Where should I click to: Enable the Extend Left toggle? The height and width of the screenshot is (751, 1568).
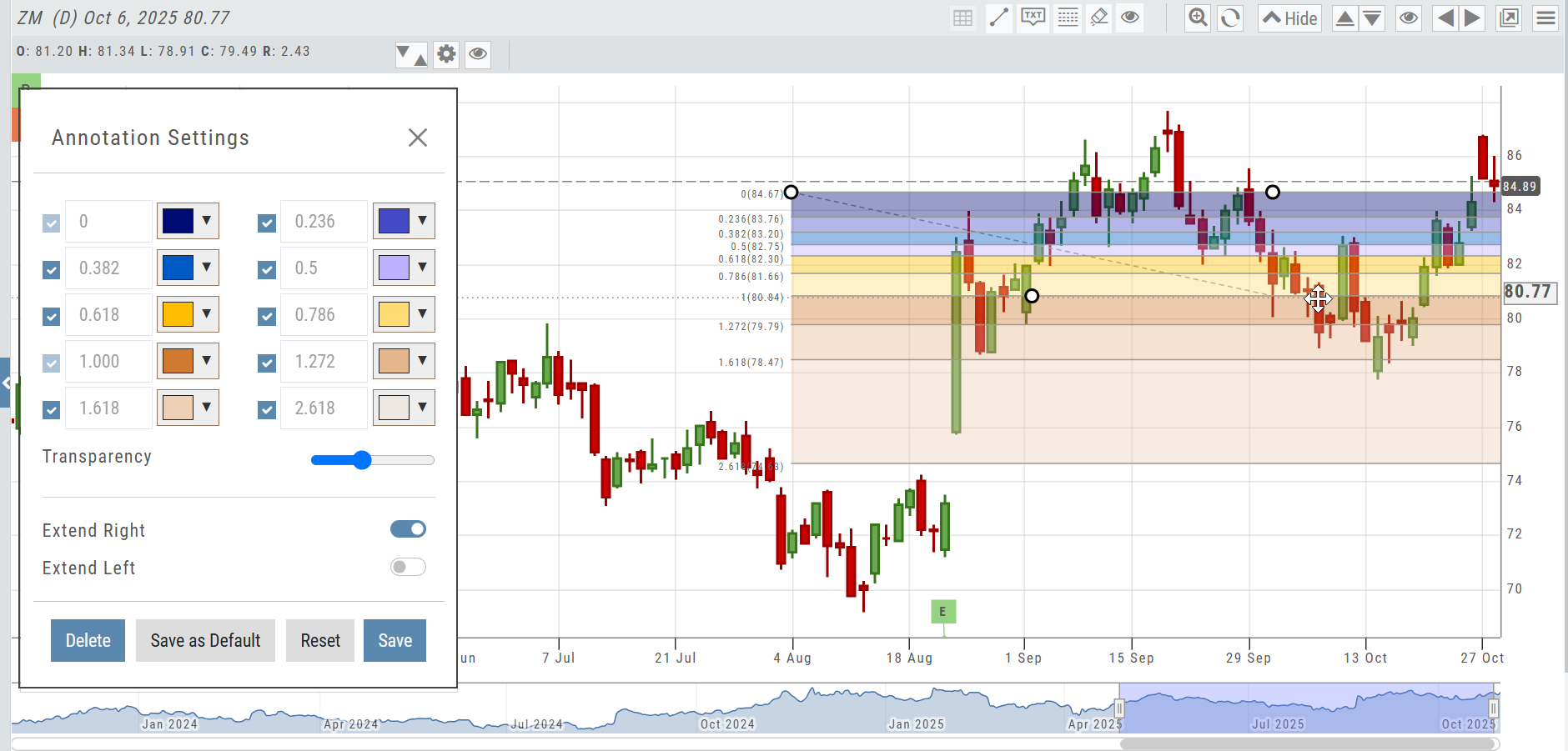pos(408,568)
